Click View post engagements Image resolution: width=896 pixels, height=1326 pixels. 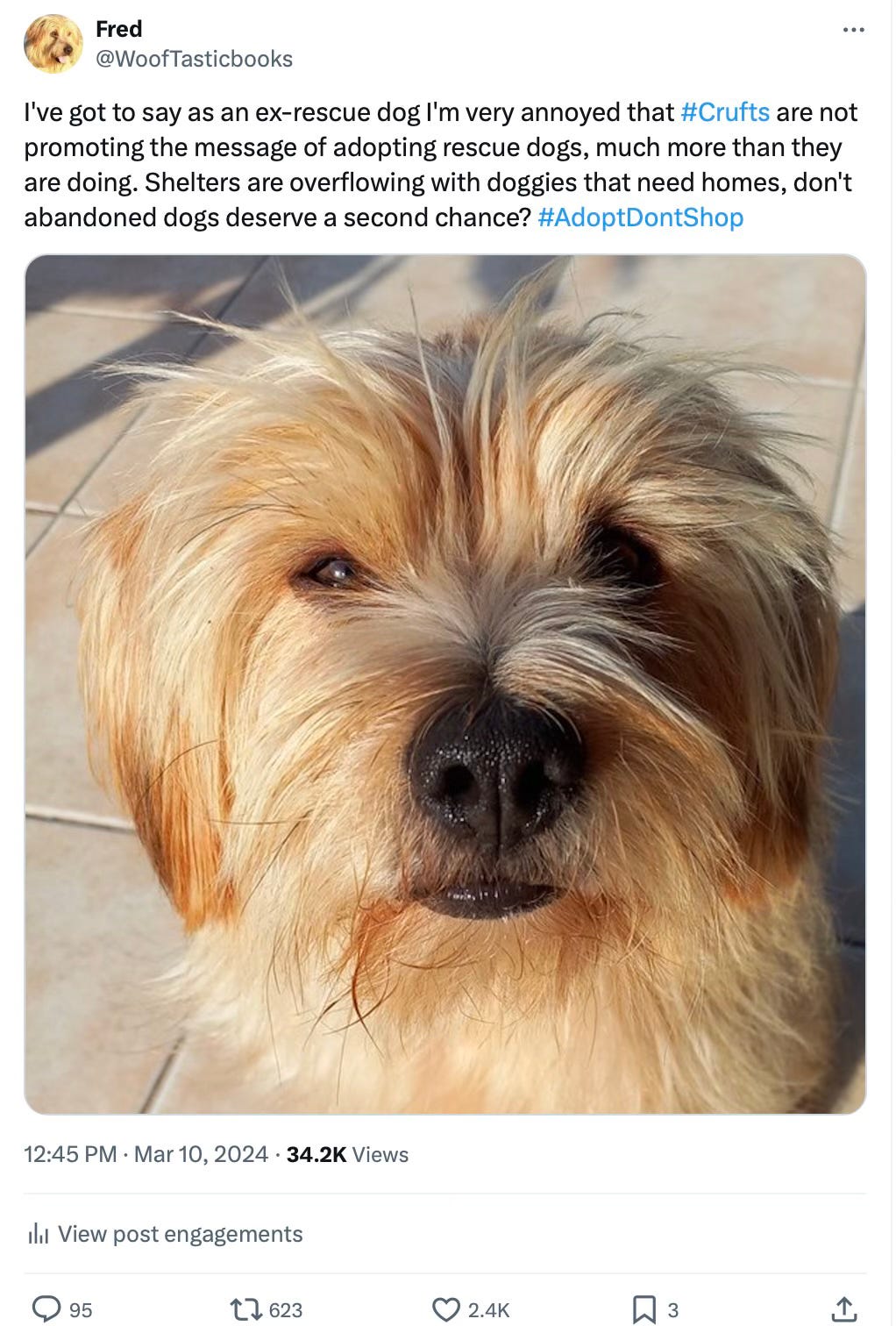[x=180, y=1234]
